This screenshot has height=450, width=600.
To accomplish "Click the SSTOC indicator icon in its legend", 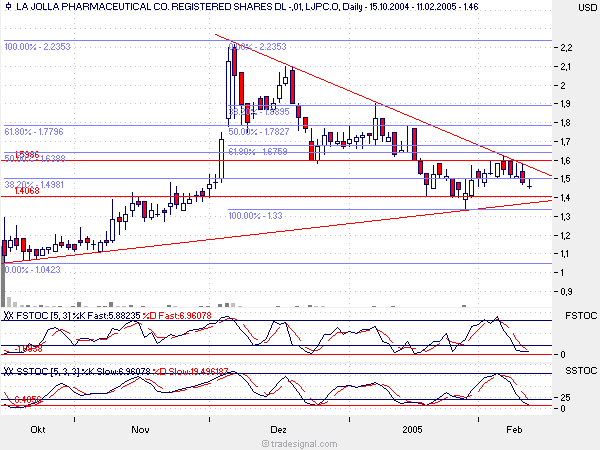I will [x=8, y=371].
